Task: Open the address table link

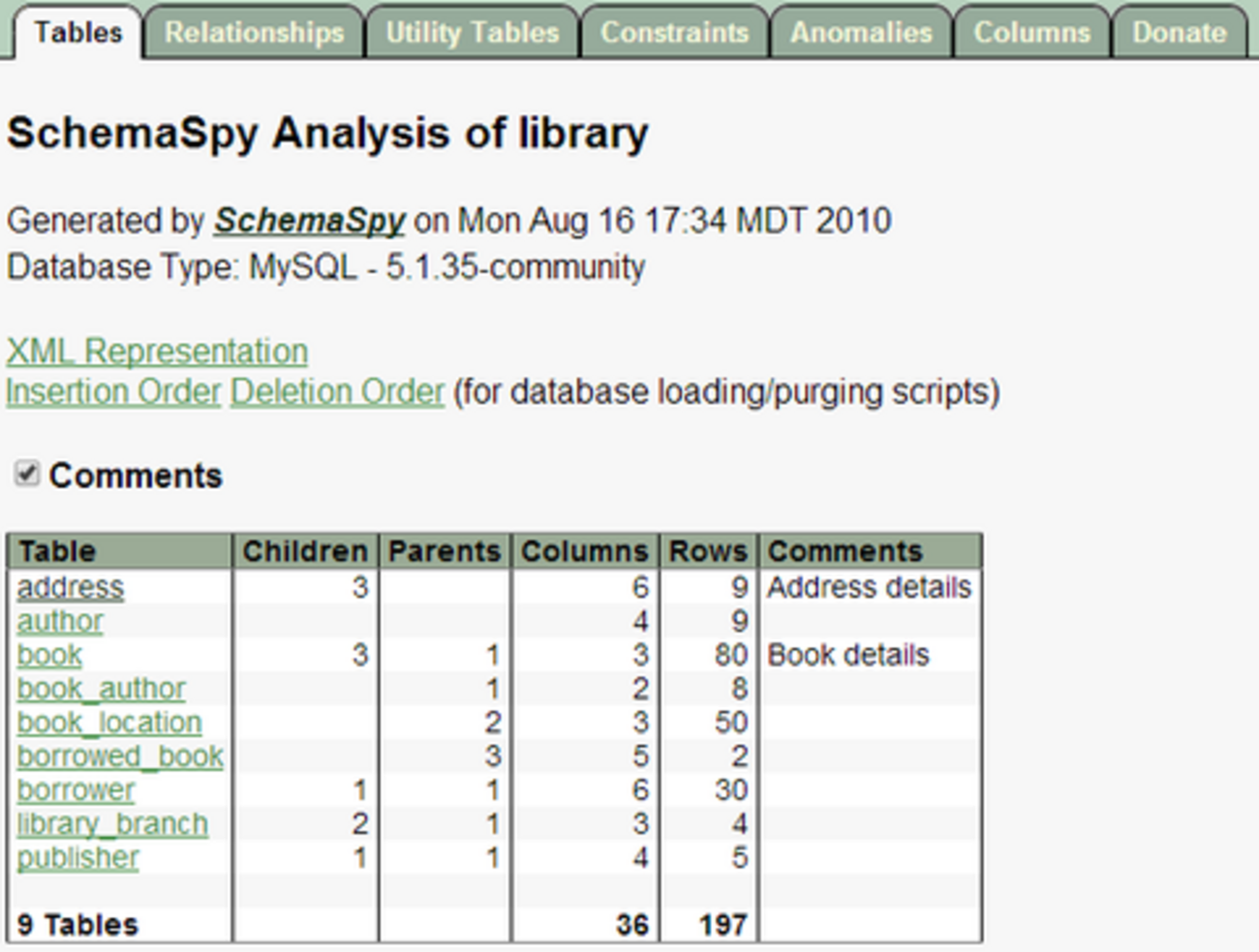Action: [71, 587]
